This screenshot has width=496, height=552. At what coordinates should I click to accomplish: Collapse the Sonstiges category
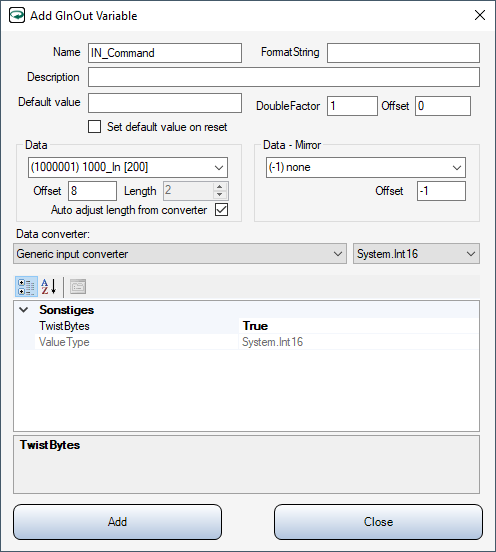coord(24,310)
